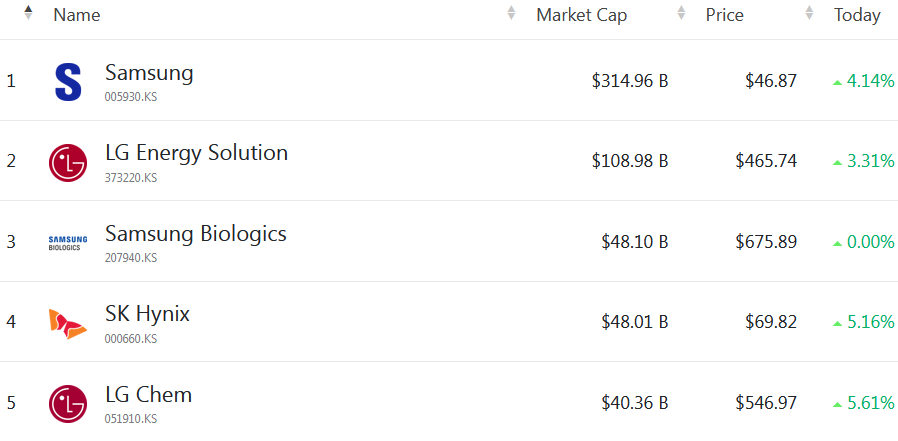
Task: Go to SK Hynix company page
Action: coord(147,314)
